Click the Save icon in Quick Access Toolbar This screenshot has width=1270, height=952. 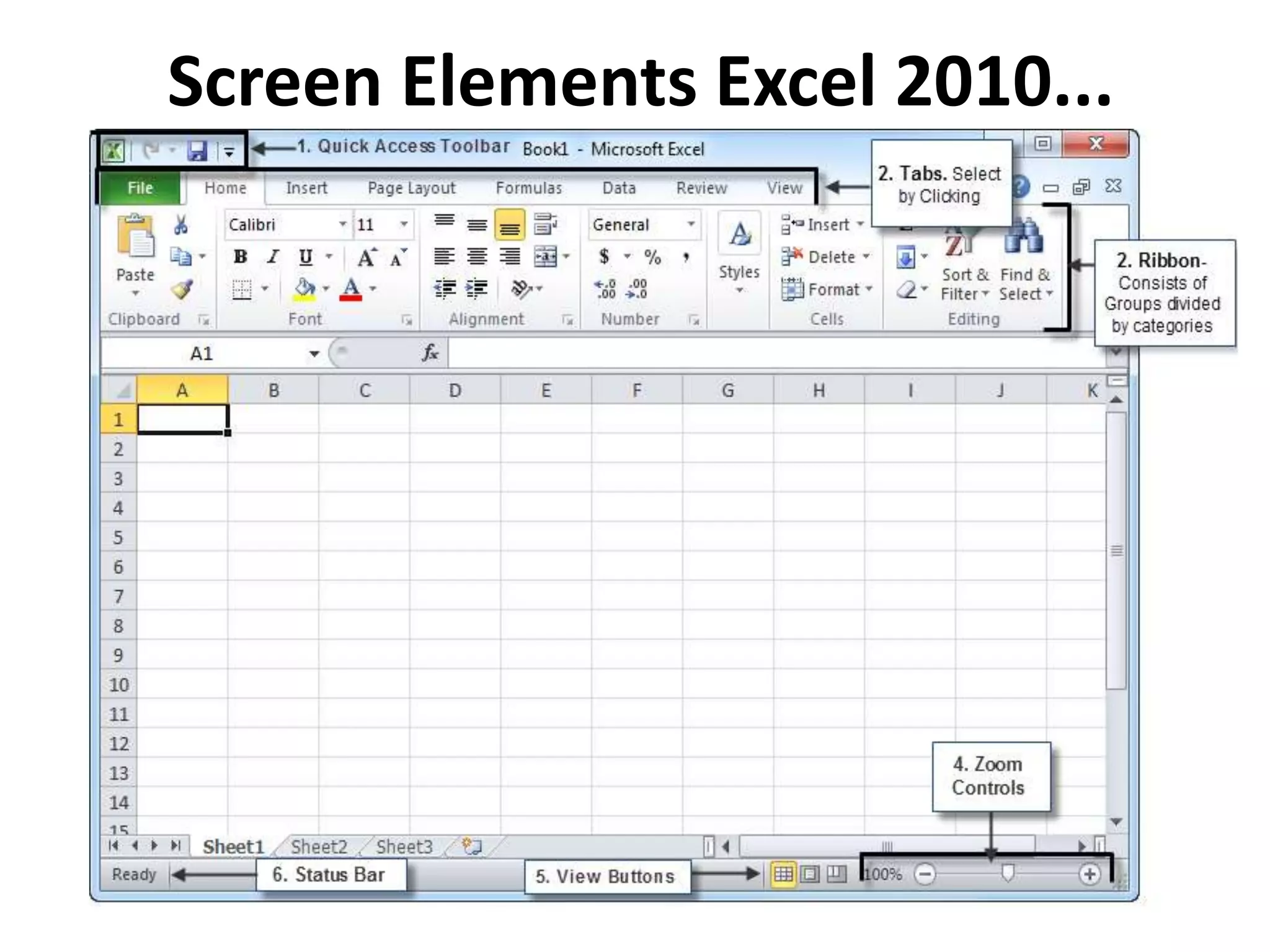(x=197, y=151)
